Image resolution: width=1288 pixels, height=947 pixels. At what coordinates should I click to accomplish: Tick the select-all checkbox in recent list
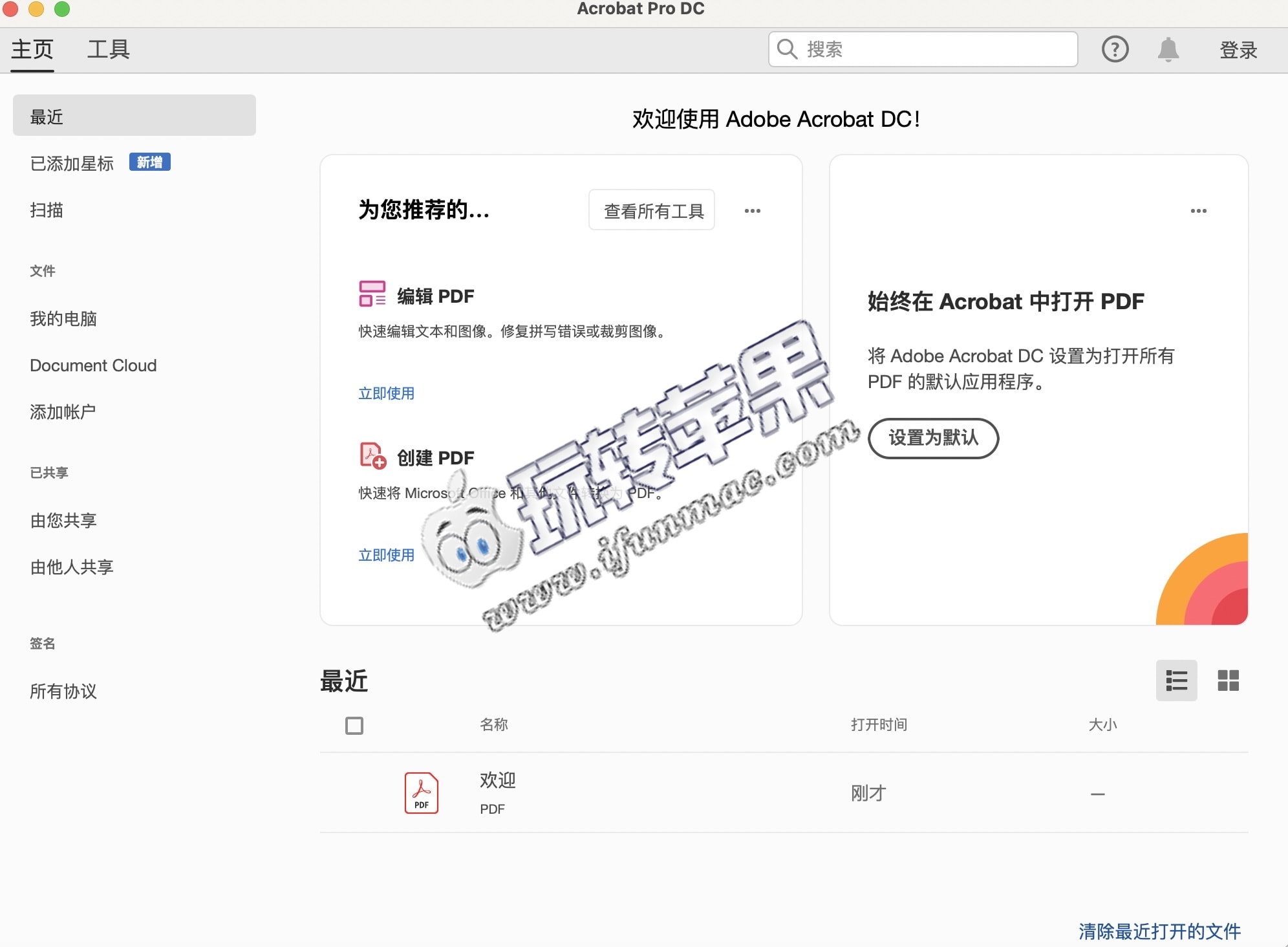pos(354,725)
